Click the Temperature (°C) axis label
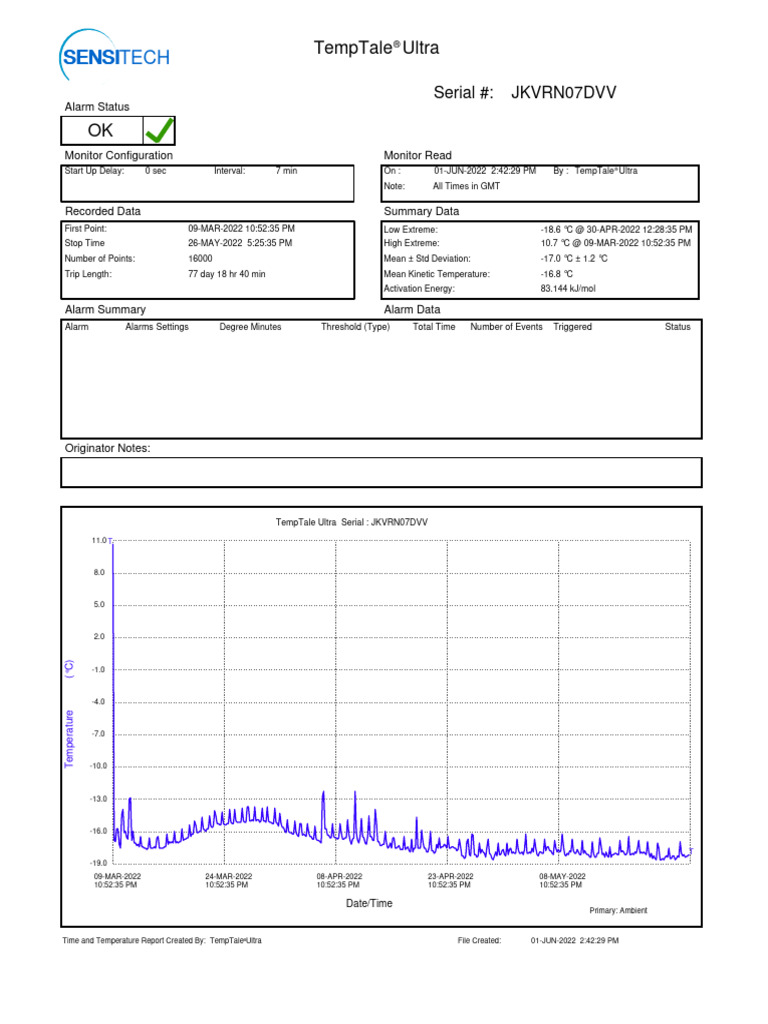 [70, 714]
